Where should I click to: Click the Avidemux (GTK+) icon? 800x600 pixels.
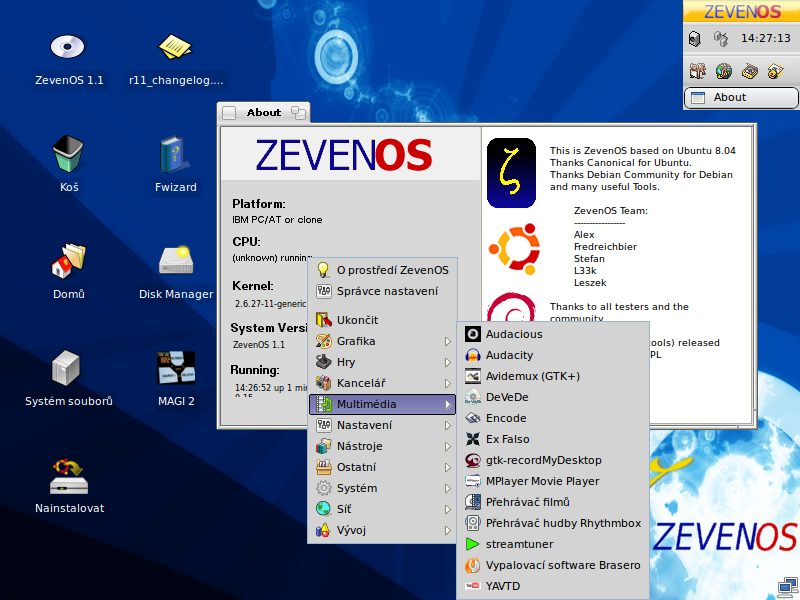tap(473, 376)
